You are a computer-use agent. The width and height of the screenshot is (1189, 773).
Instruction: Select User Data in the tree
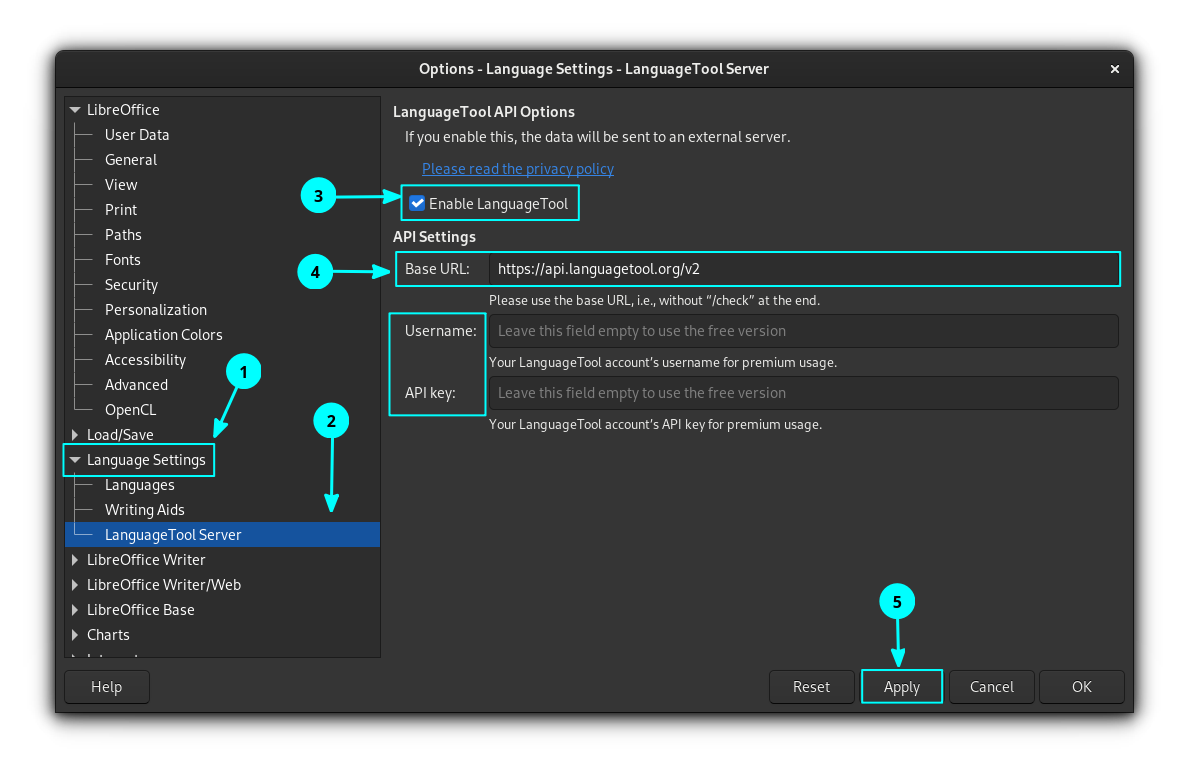click(137, 135)
